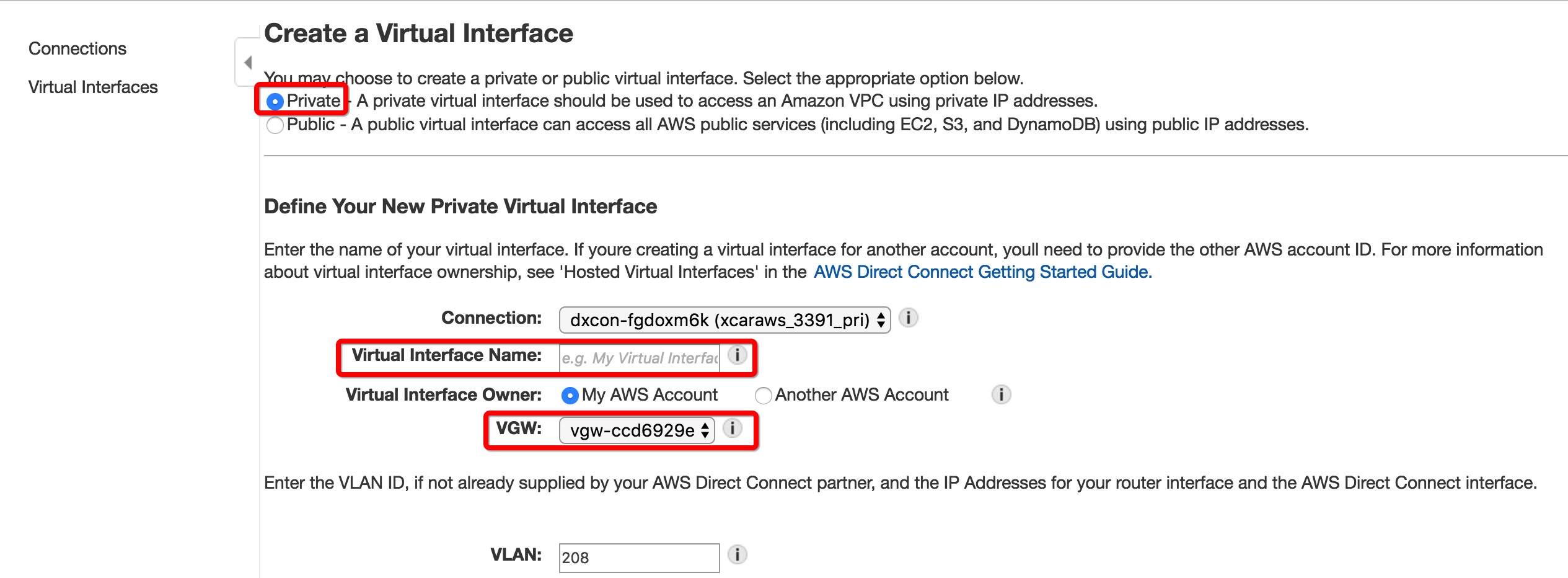The height and width of the screenshot is (578, 1568).
Task: Click the Virtual Interface Name text field
Action: pyautogui.click(x=639, y=358)
